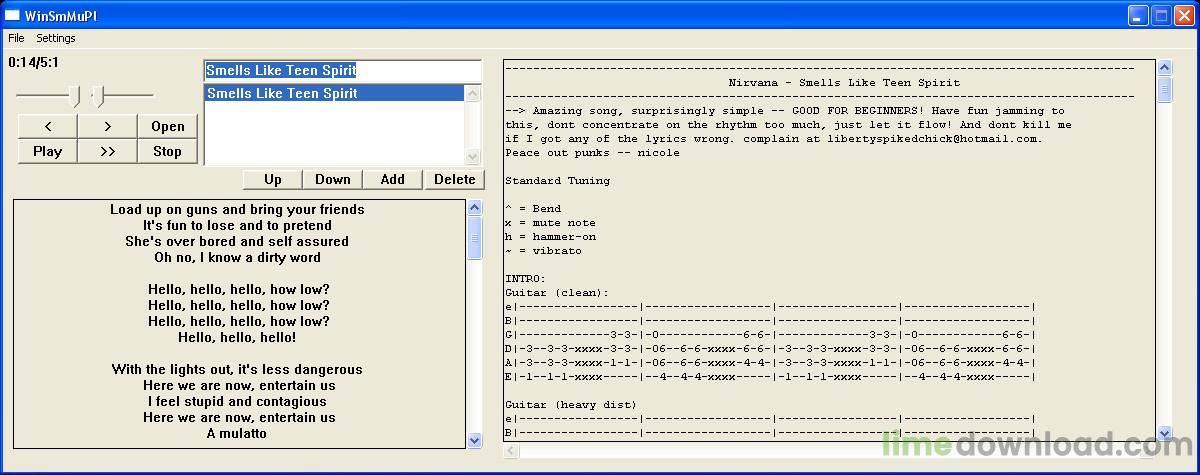Stop the song playback
1200x475 pixels.
coord(168,151)
